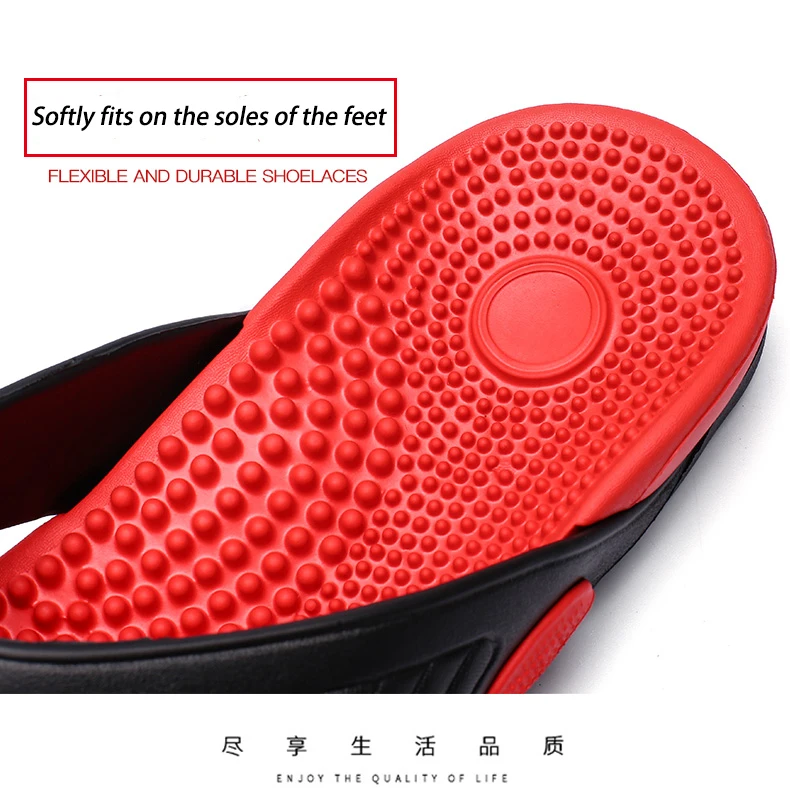Screen dimensions: 790x802
Task: Click the word 'Softly' in the headline
Action: point(63,117)
